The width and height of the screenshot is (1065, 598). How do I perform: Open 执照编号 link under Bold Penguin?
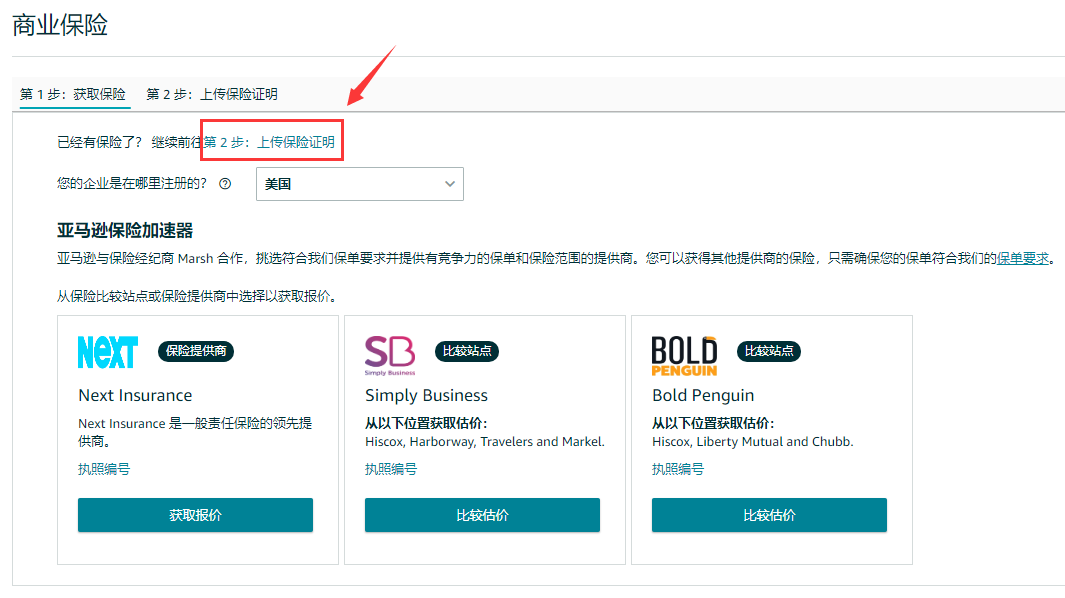pyautogui.click(x=678, y=469)
